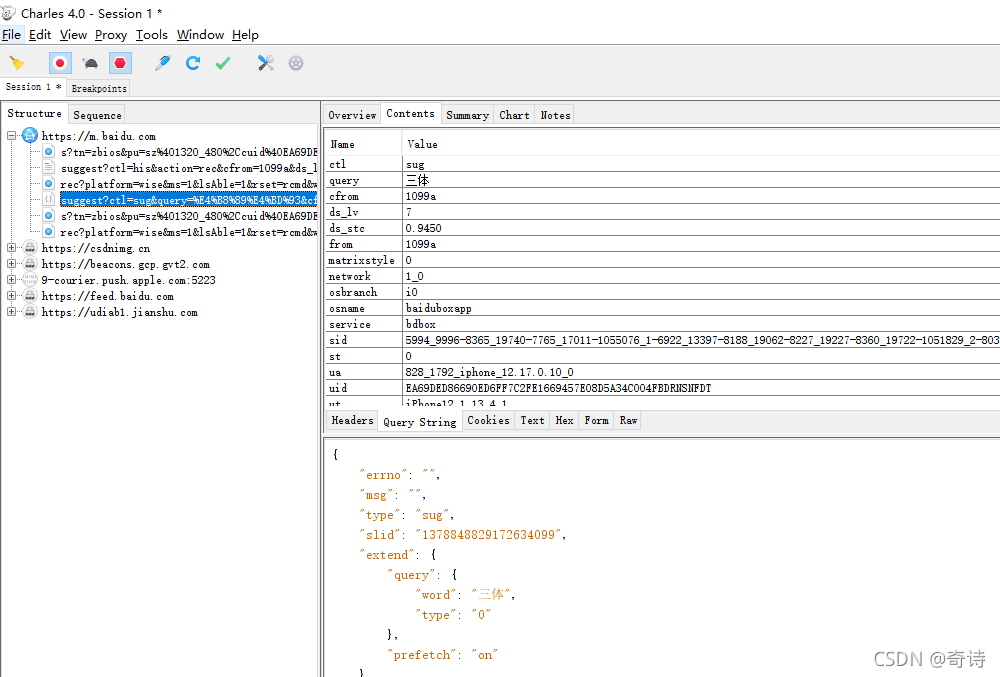Click the globe icon beside m.baidu.com
This screenshot has height=677, width=1000.
coord(30,135)
